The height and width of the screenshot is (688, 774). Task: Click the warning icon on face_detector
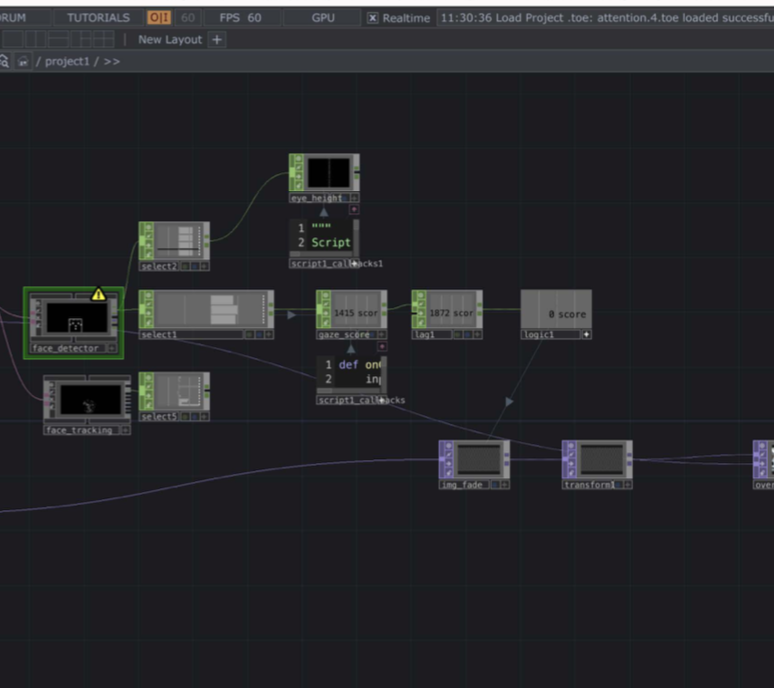(98, 294)
